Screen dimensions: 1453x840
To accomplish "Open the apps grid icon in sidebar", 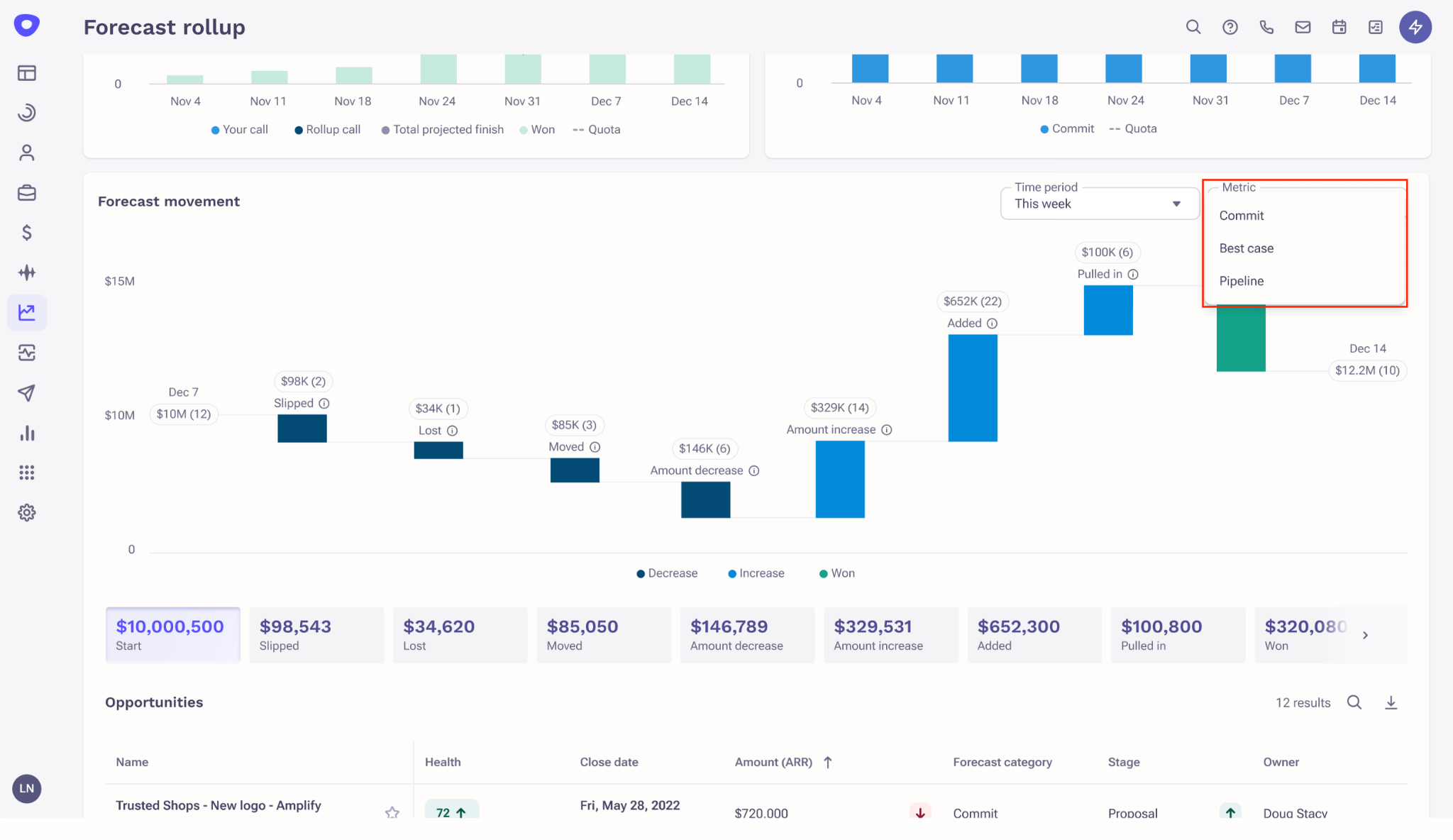I will [27, 472].
